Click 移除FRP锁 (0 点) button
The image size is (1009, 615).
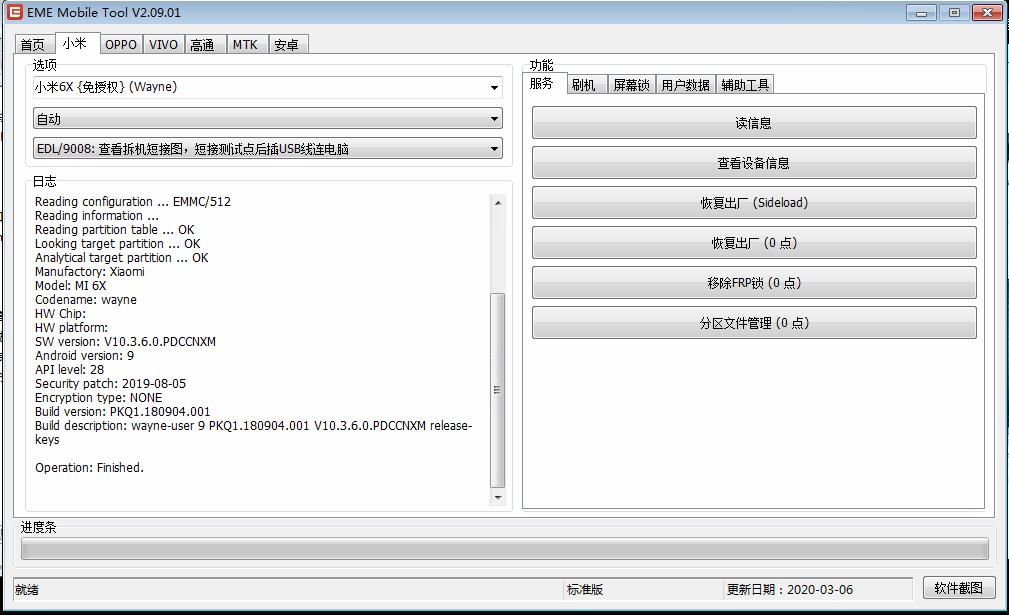coord(754,282)
